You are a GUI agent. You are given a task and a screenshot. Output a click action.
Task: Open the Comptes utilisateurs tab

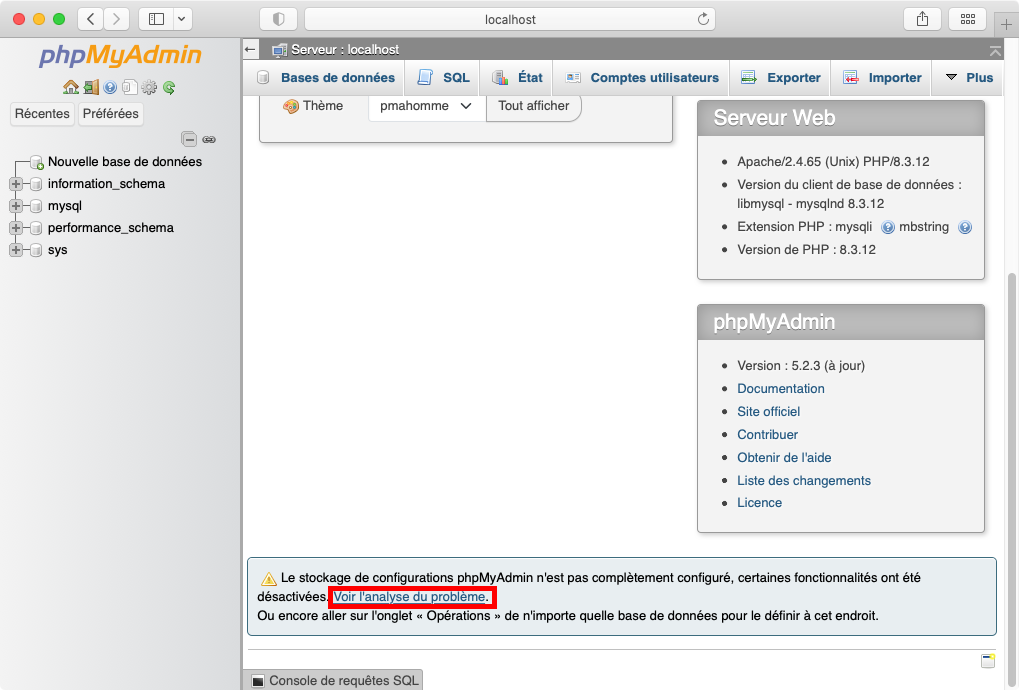[642, 78]
